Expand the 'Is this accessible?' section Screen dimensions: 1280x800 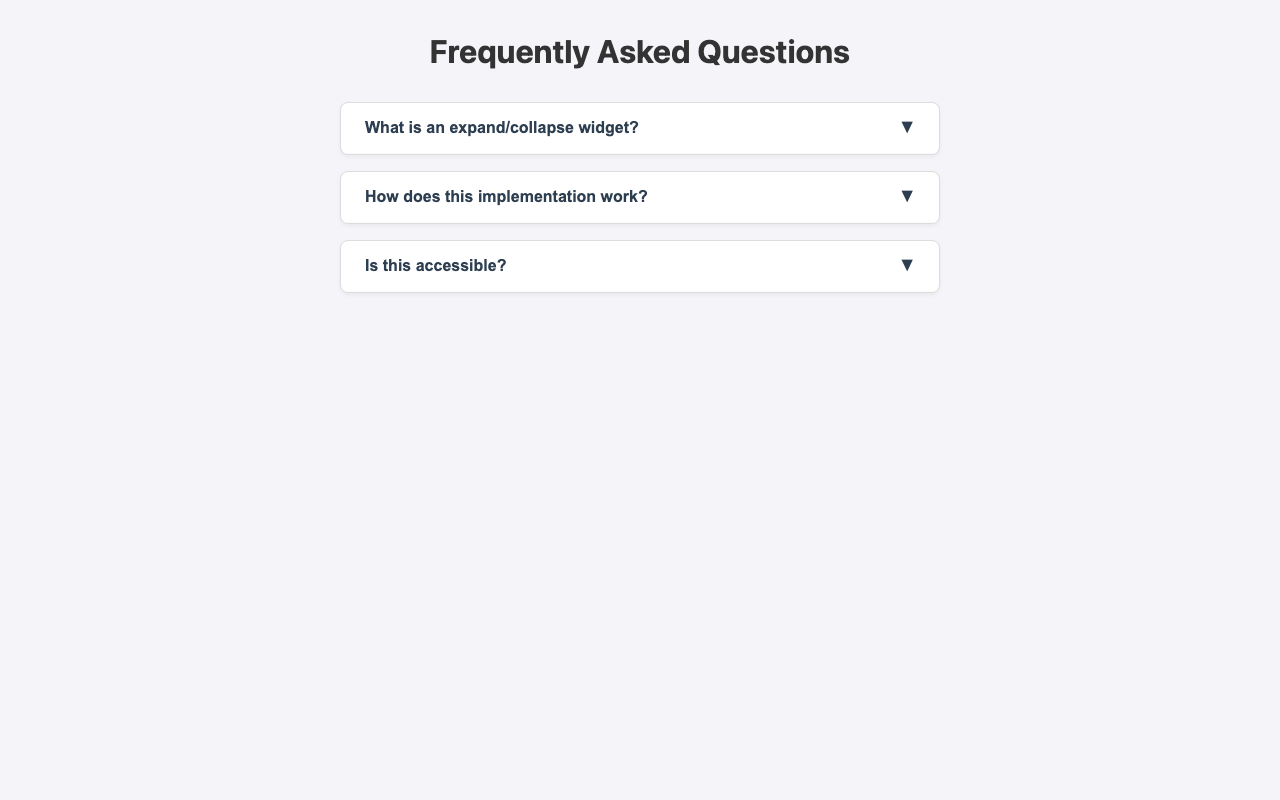coord(639,265)
